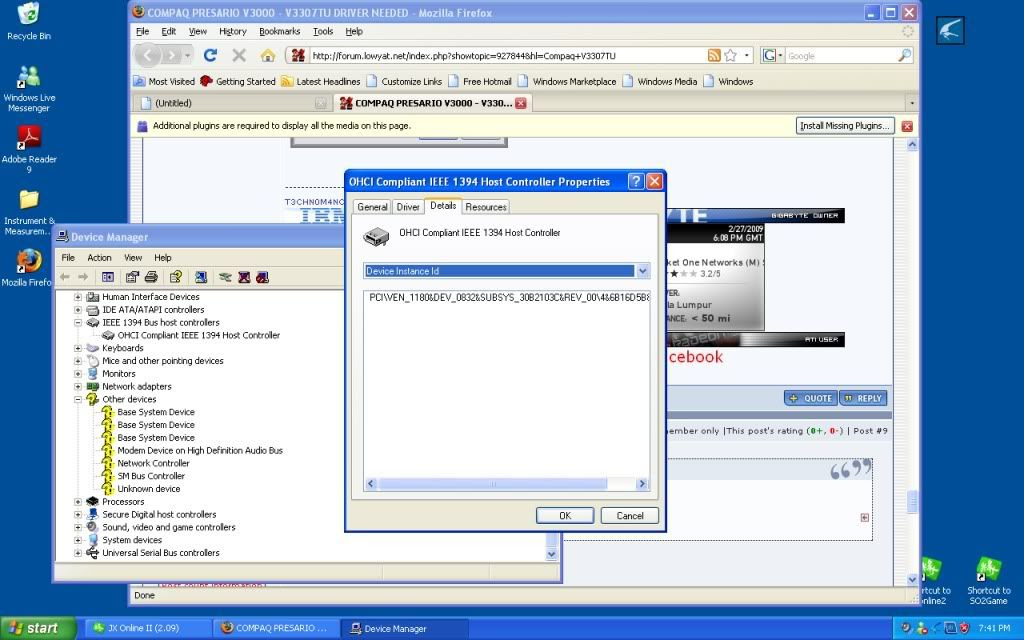Open Recycle Bin desktop icon

coord(28,22)
